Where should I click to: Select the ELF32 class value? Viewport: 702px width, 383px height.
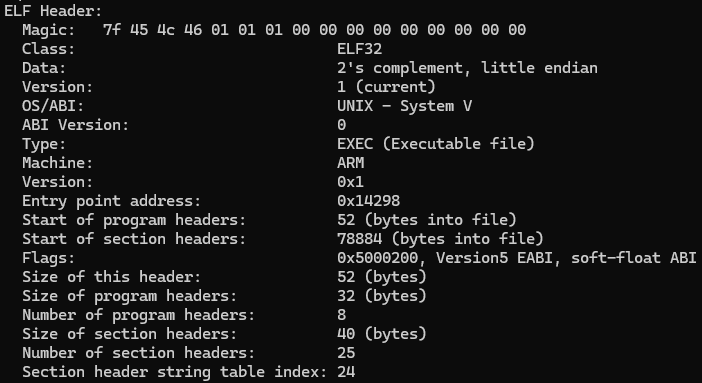click(x=360, y=49)
